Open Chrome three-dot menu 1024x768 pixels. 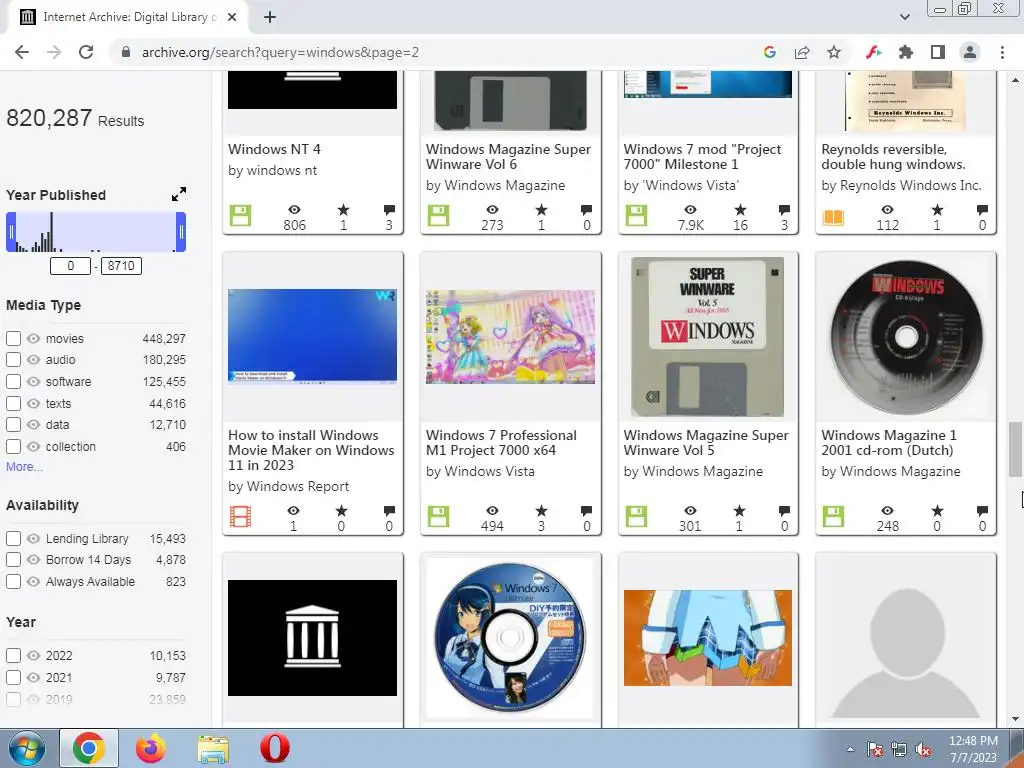pyautogui.click(x=1002, y=52)
